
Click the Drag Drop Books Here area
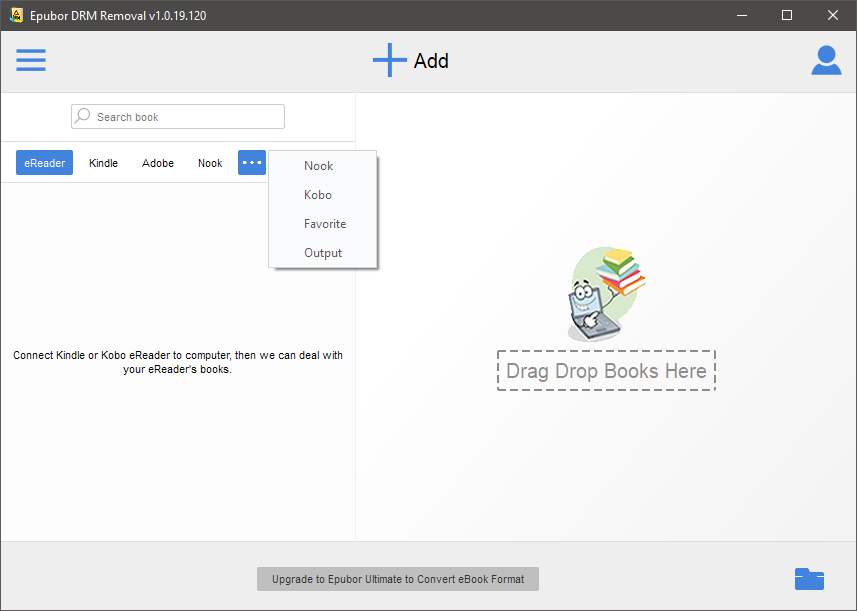click(606, 371)
